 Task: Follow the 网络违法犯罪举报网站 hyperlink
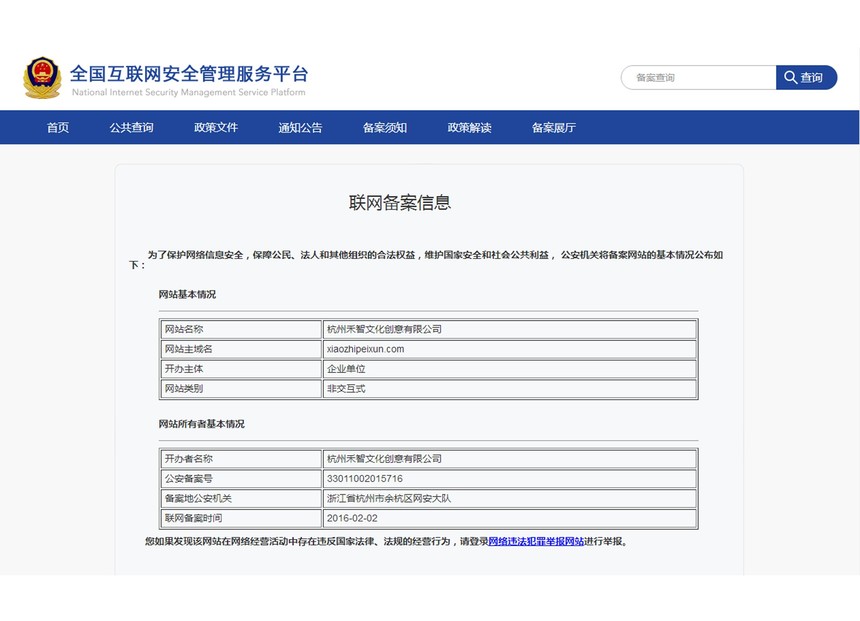tap(536, 541)
